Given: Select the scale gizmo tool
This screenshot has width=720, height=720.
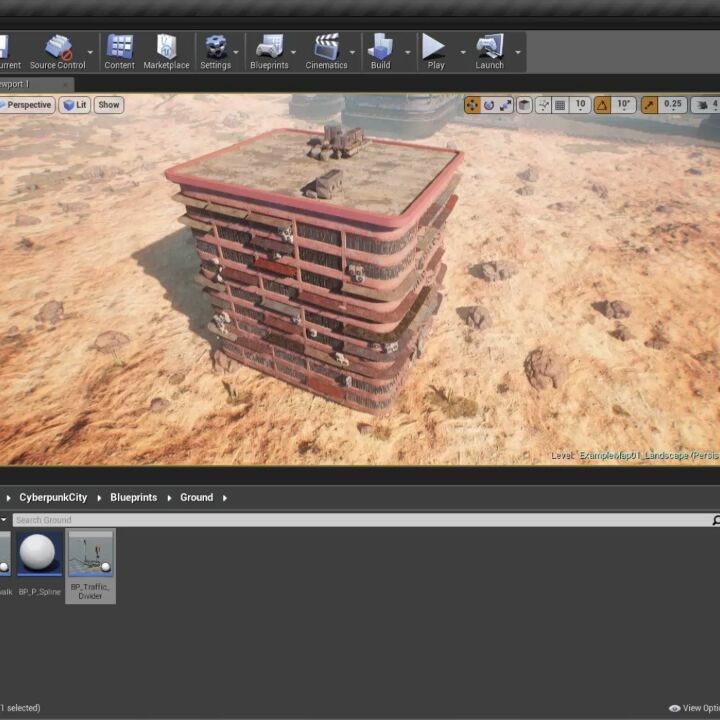Looking at the screenshot, I should [x=506, y=105].
